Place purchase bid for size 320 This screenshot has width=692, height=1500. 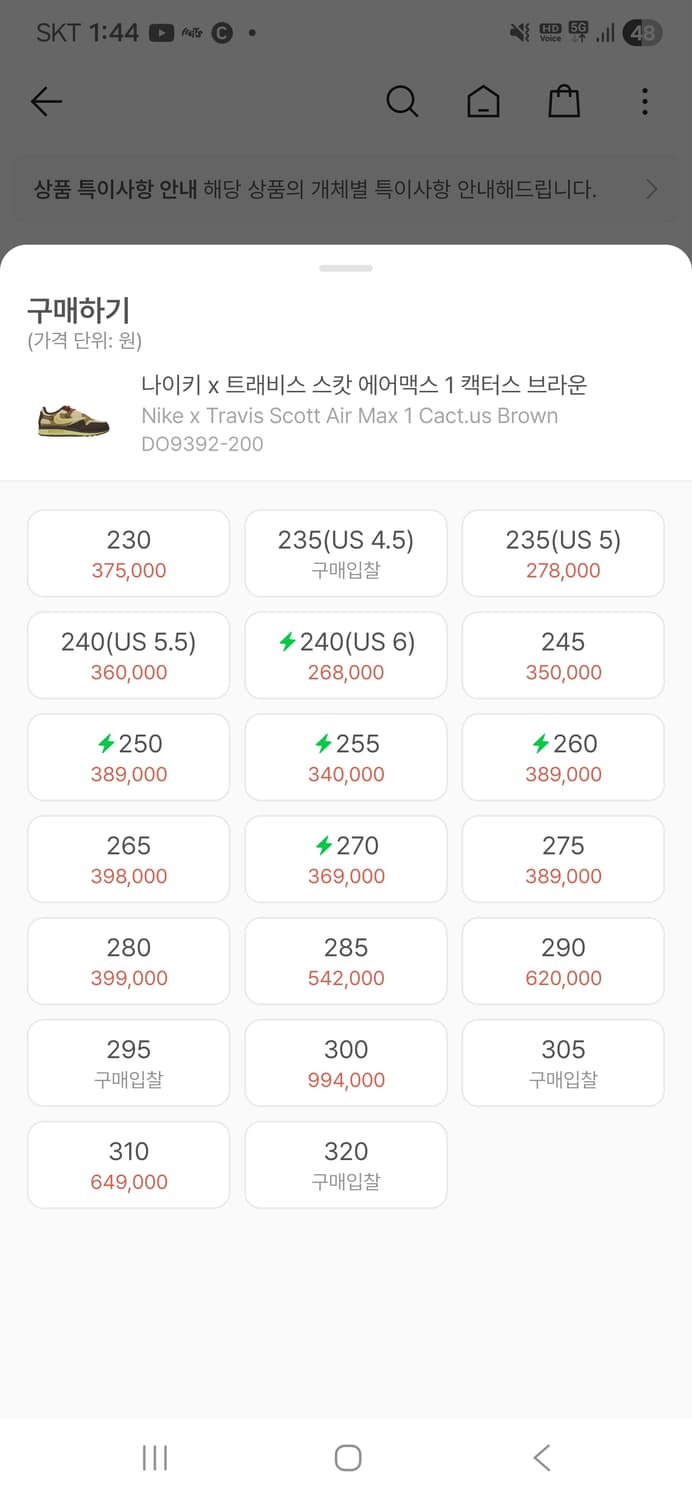tap(346, 1166)
